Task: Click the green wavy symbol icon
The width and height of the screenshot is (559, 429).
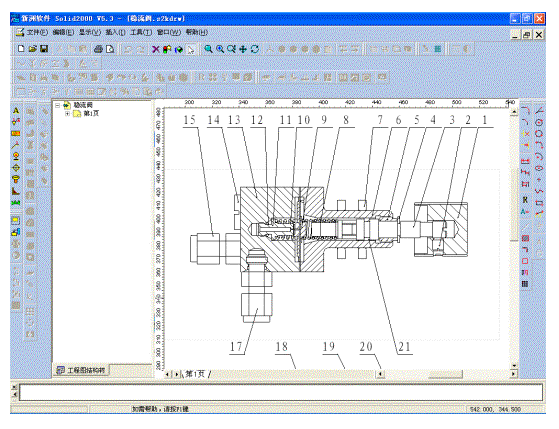Action: click(16, 203)
